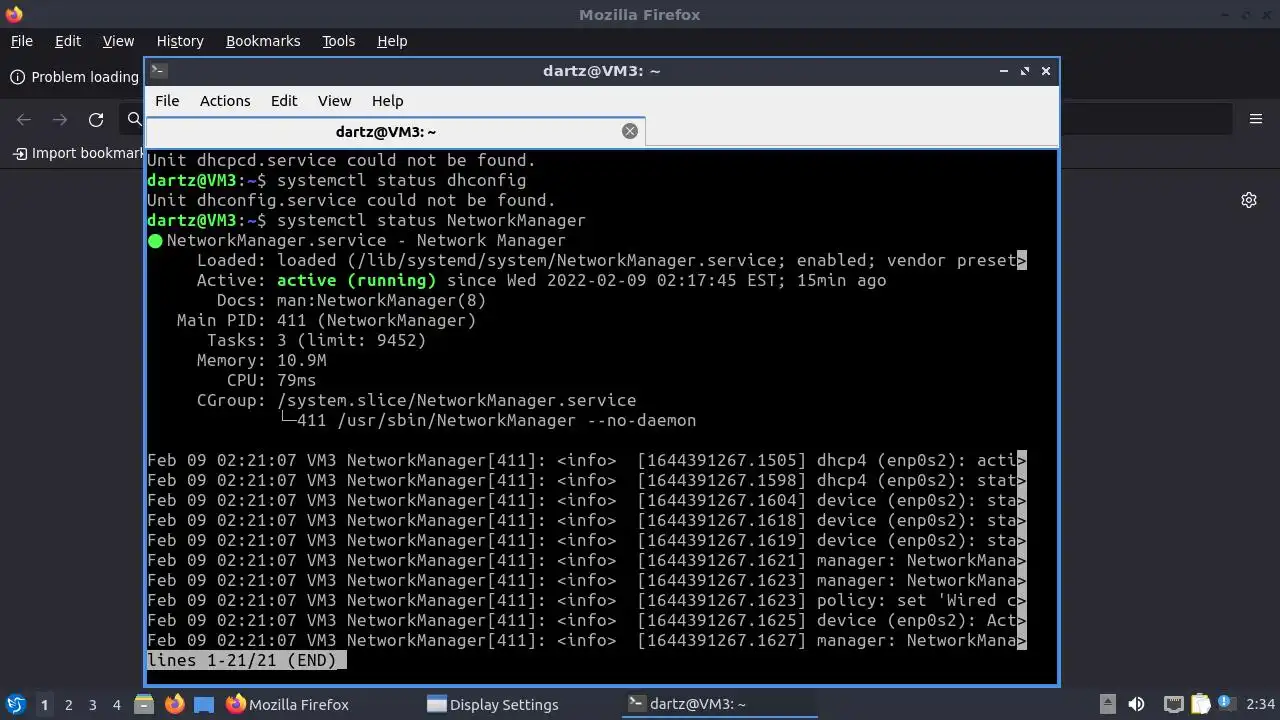Click the blue show-desktop panel icon
The image size is (1280, 720).
[204, 704]
